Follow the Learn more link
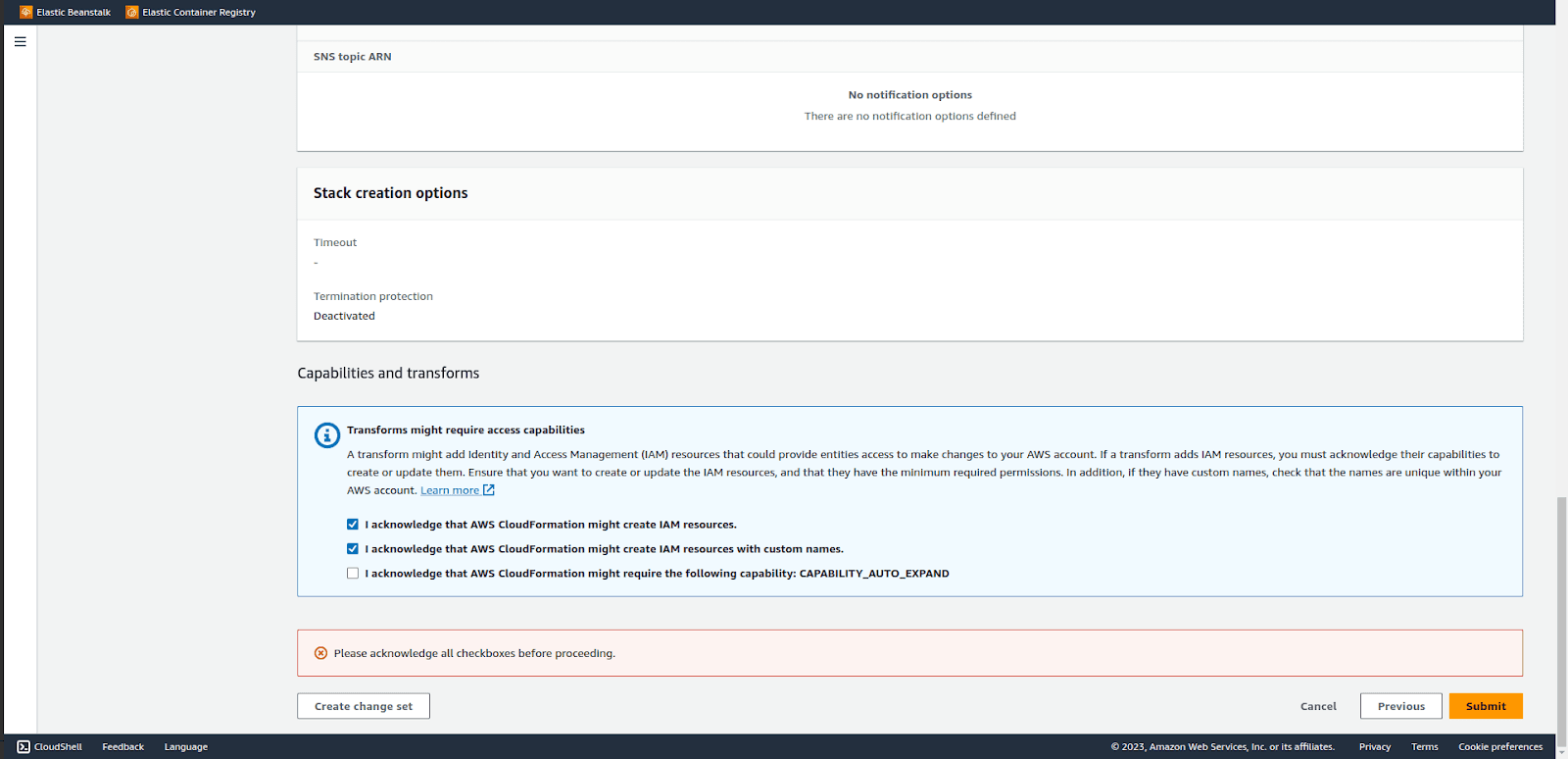Screen dimensions: 1568x759 pyautogui.click(x=450, y=490)
